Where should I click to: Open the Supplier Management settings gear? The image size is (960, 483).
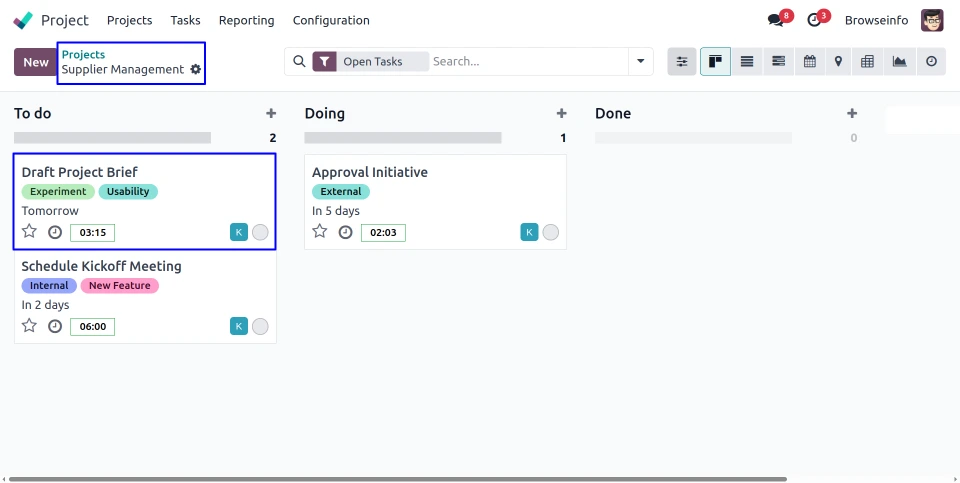coord(196,70)
